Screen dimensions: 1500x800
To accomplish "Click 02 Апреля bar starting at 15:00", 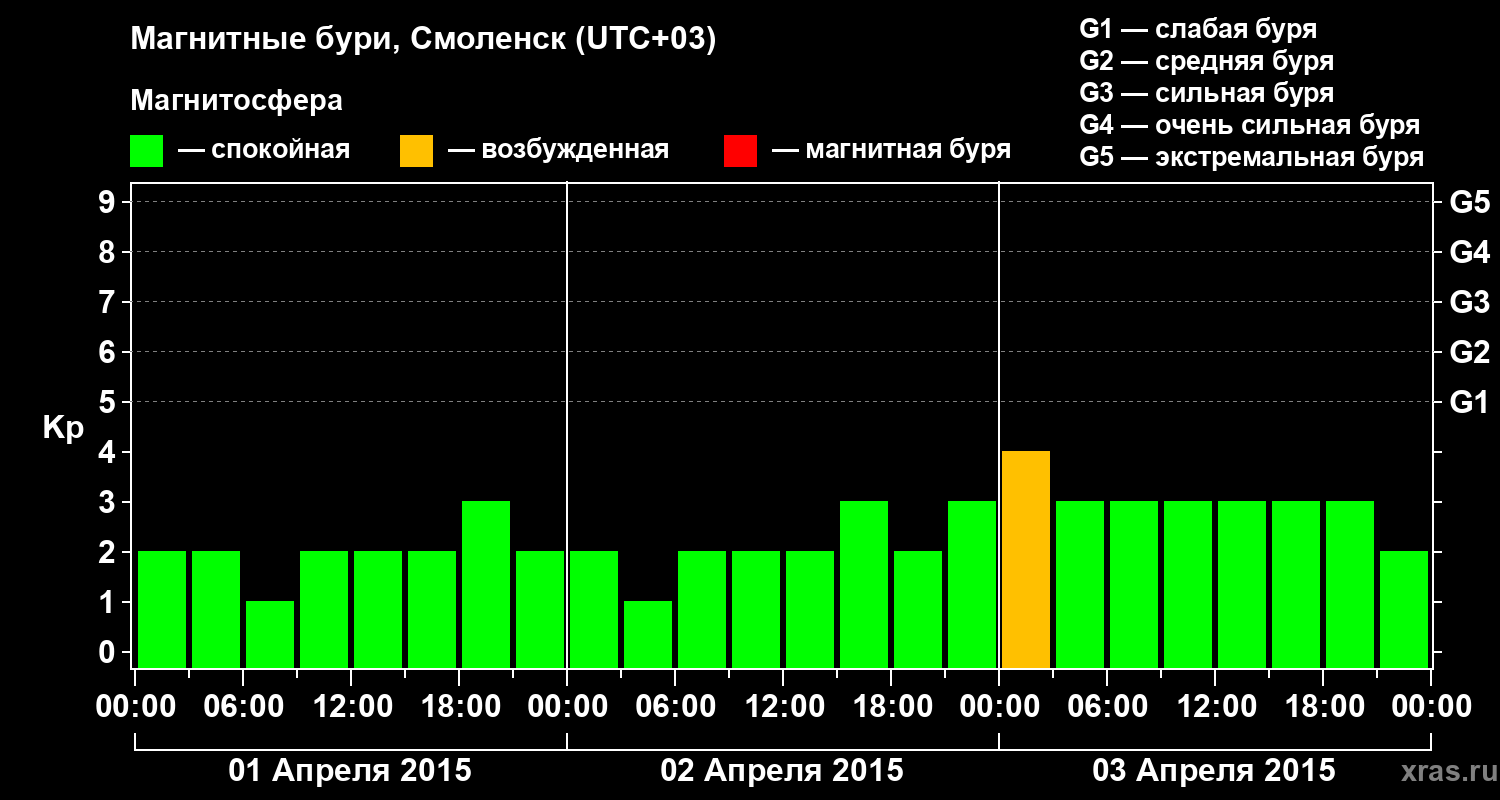I will click(864, 584).
